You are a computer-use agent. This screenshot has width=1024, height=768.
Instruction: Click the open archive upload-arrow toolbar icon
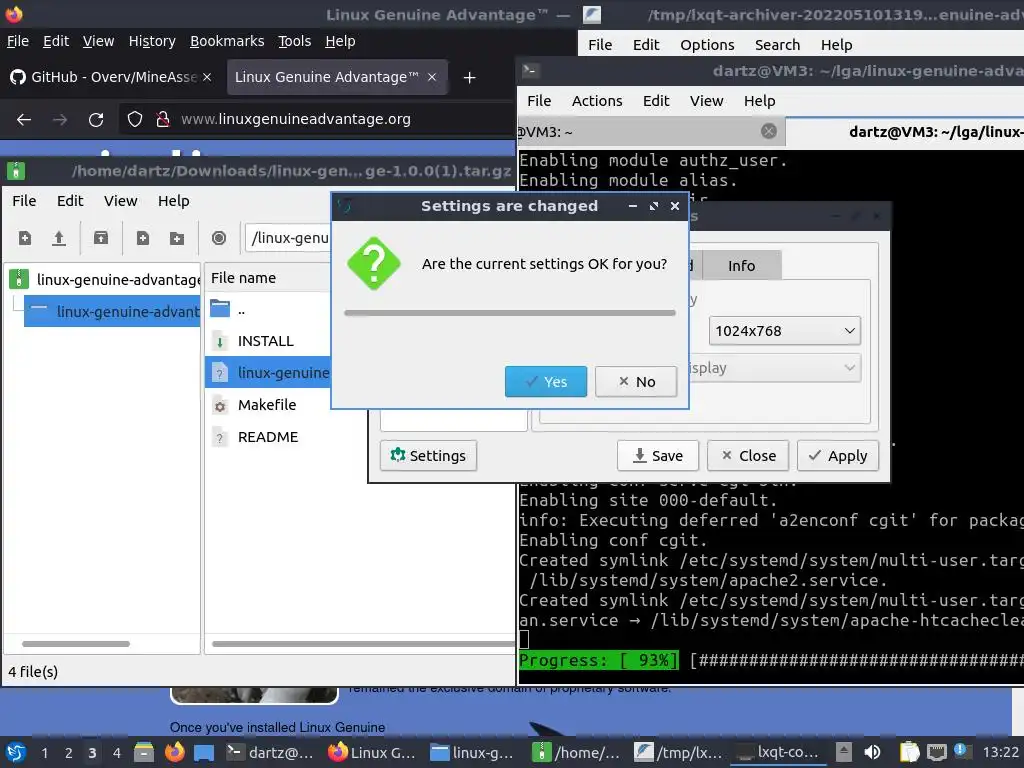click(59, 238)
